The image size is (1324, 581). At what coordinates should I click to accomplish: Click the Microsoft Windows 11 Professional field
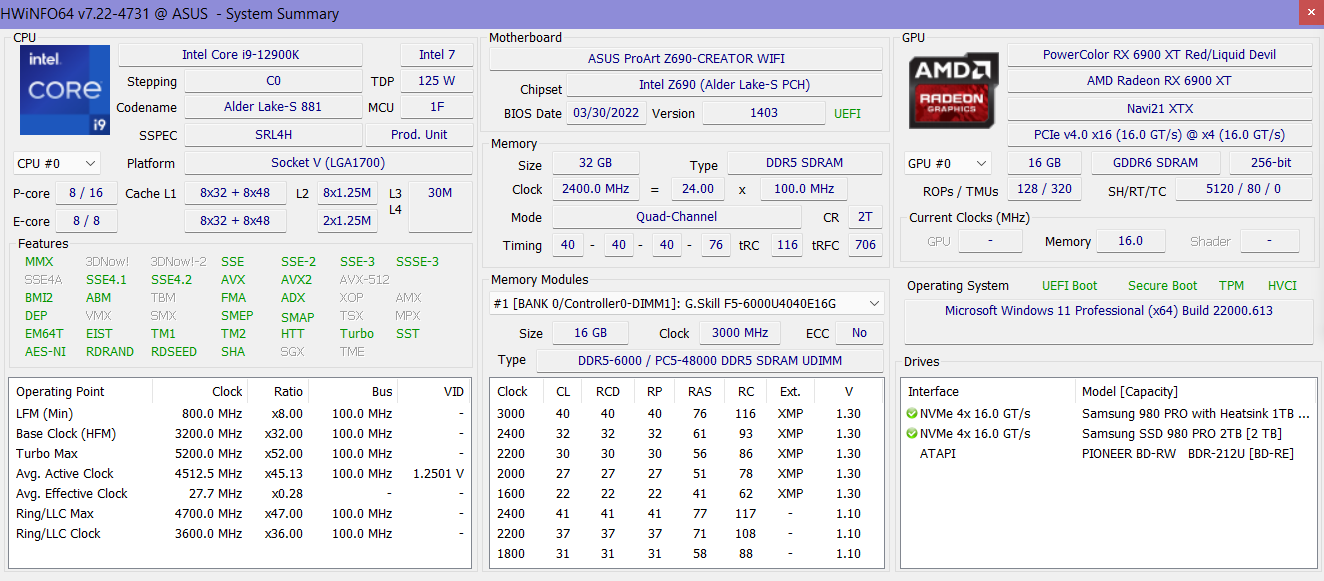[1108, 311]
